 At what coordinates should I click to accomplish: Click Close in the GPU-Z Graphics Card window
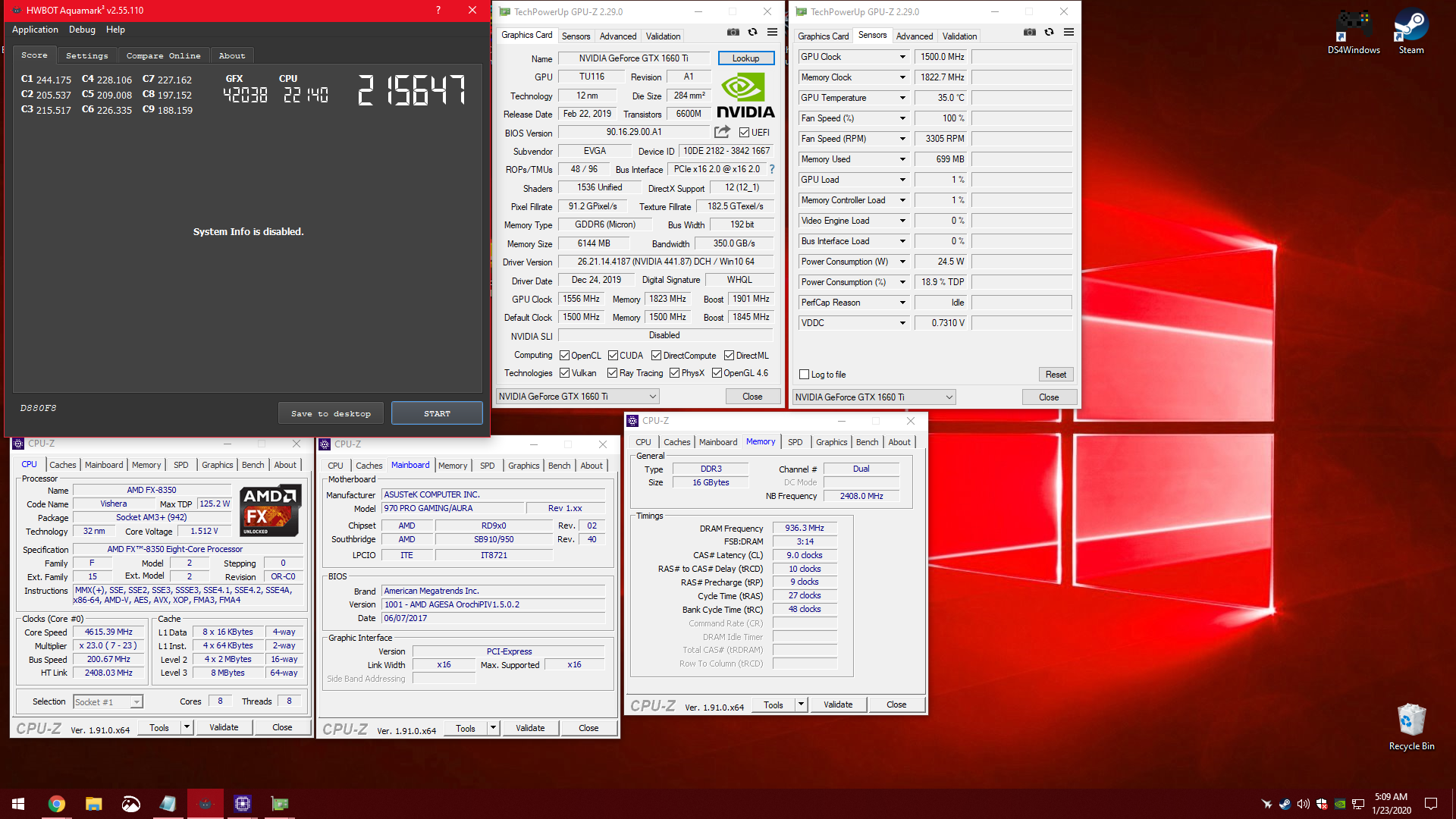pos(752,397)
